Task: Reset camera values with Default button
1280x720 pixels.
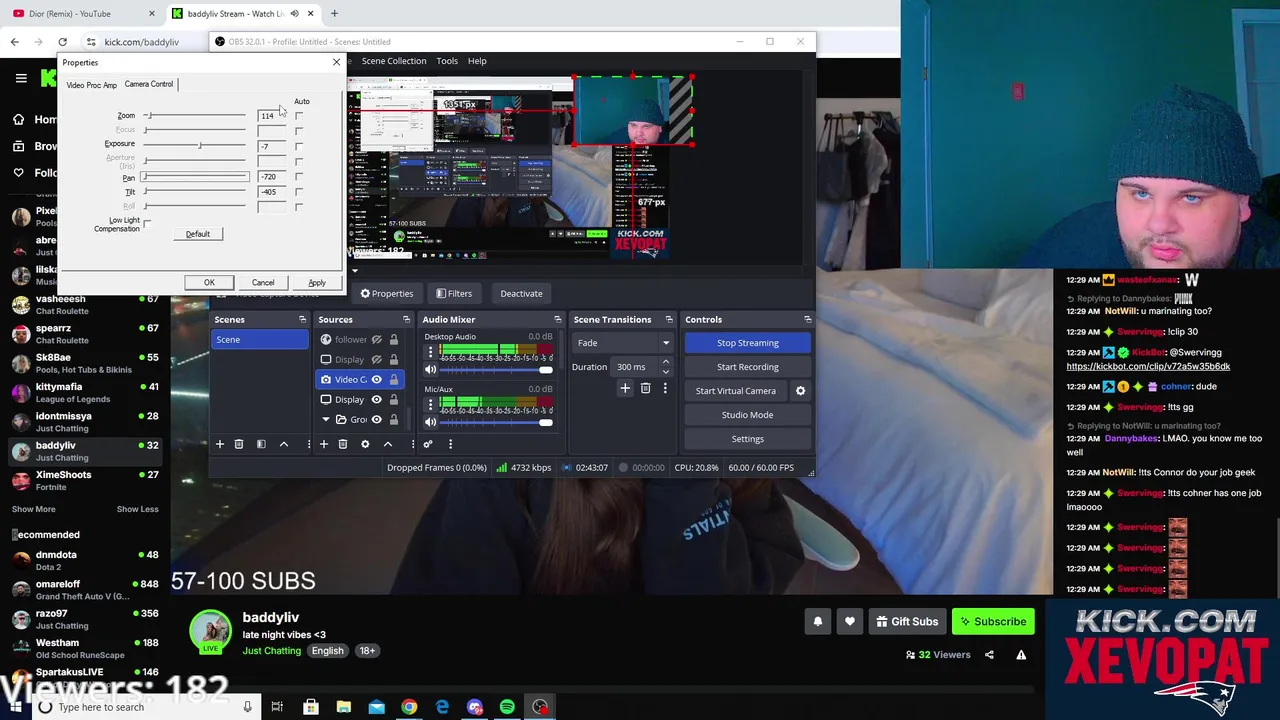Action: click(198, 234)
